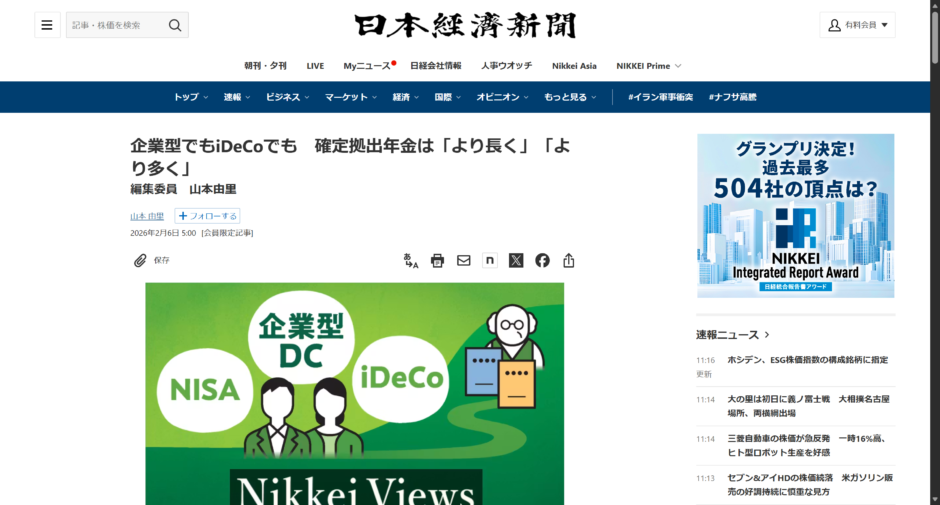Click the user account silhouette icon
The image size is (940, 505).
[834, 25]
